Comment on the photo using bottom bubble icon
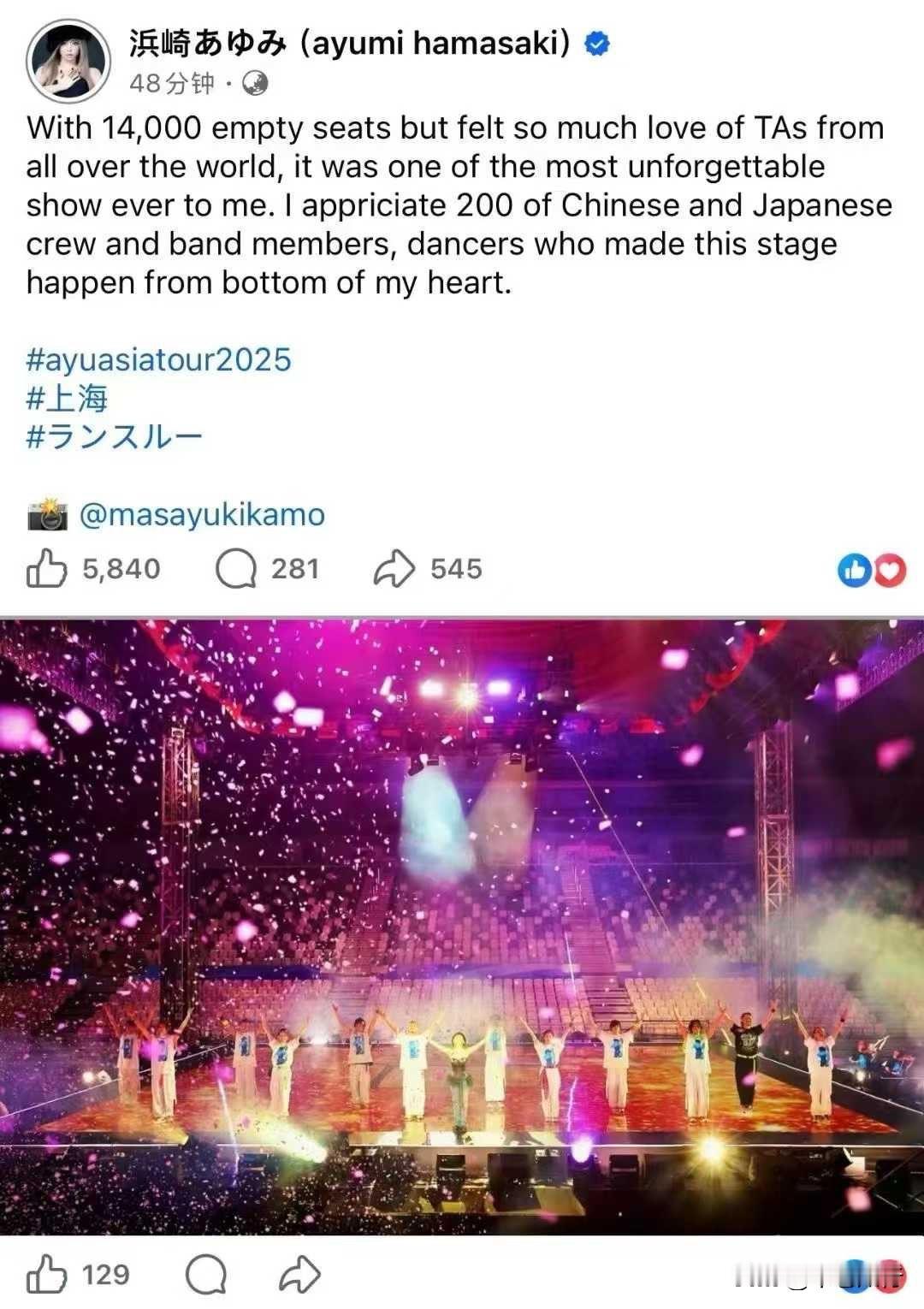This screenshot has height=1309, width=924. pyautogui.click(x=206, y=1275)
